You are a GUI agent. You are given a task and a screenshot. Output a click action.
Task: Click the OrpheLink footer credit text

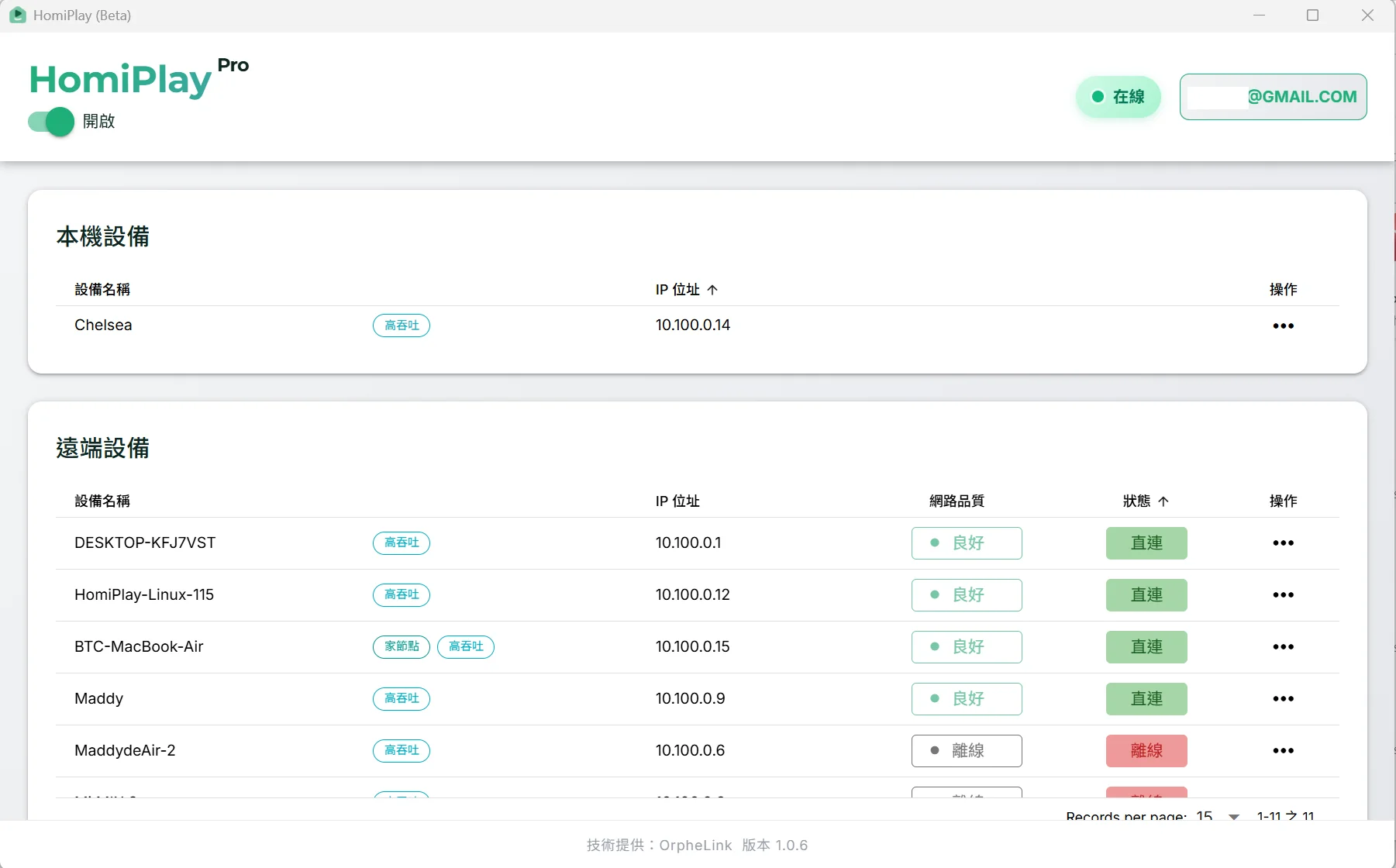(660, 846)
